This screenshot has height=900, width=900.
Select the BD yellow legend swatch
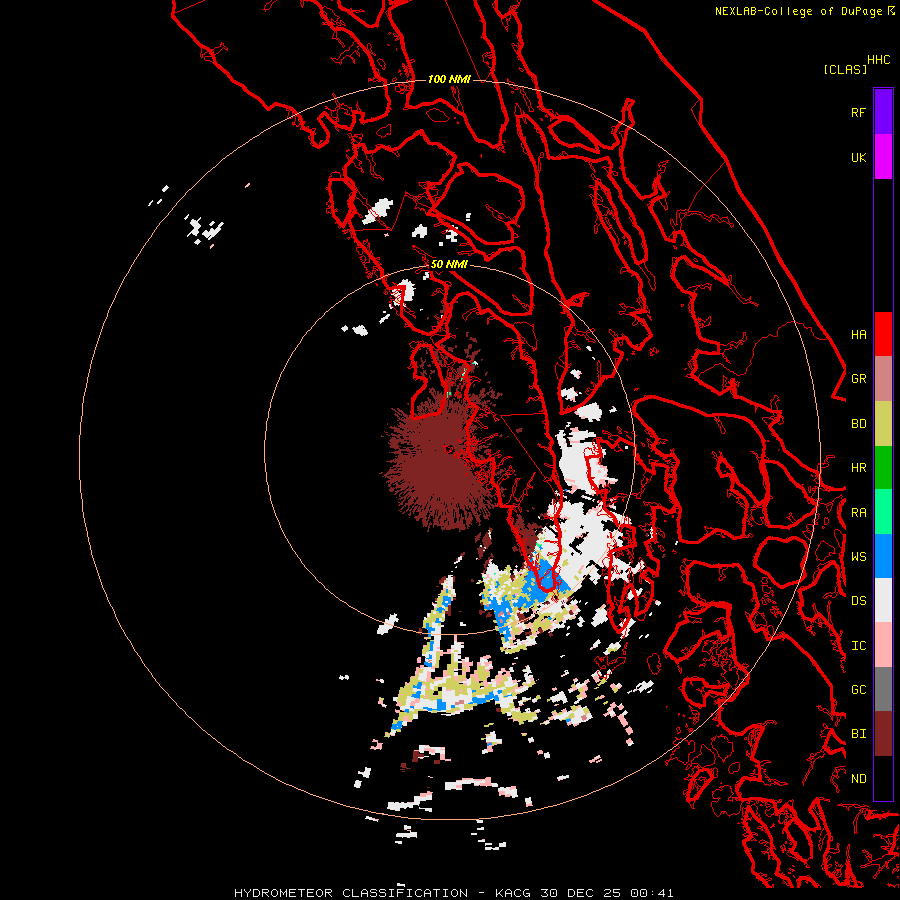(x=883, y=424)
